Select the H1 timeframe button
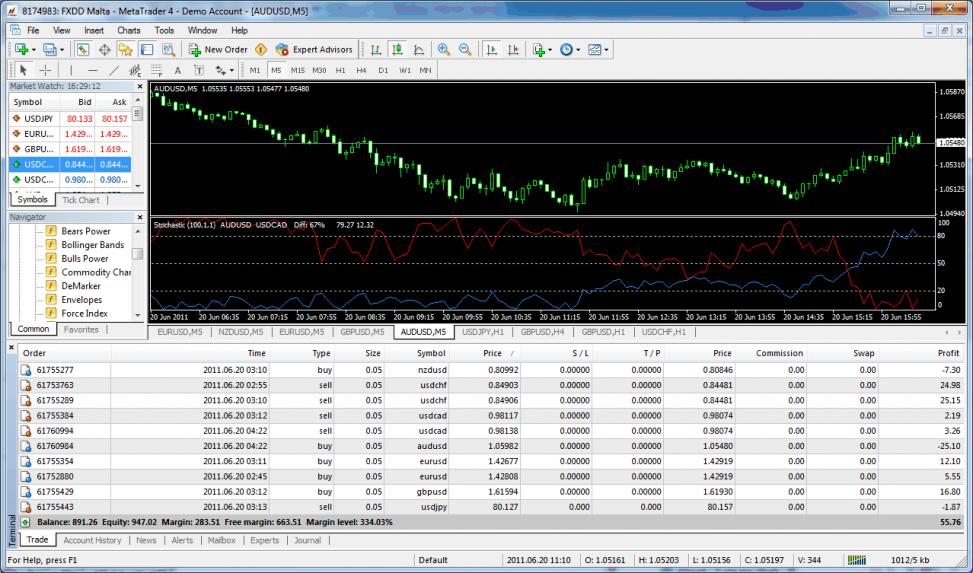The image size is (973, 573). (x=341, y=70)
